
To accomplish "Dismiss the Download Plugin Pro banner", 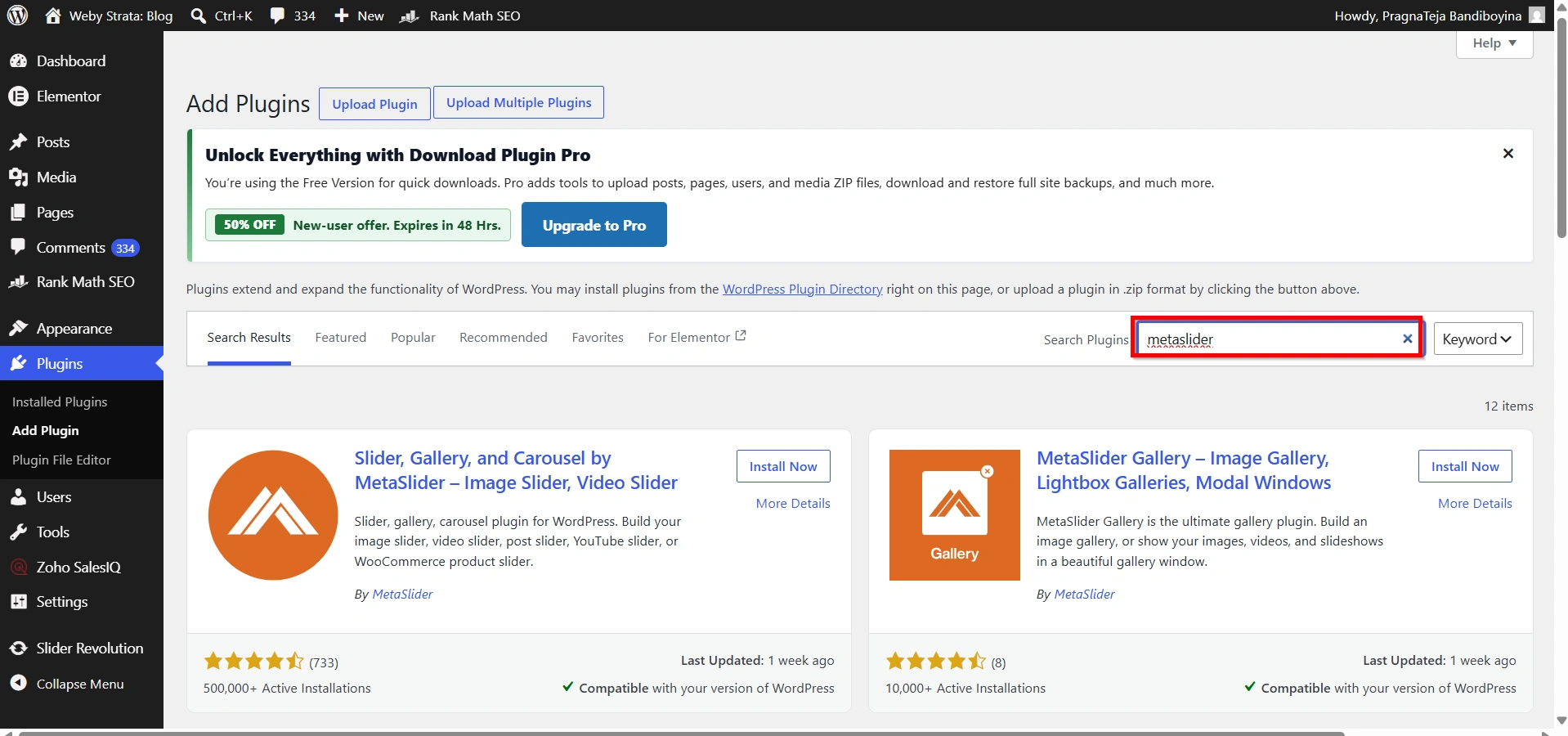I will coord(1508,154).
